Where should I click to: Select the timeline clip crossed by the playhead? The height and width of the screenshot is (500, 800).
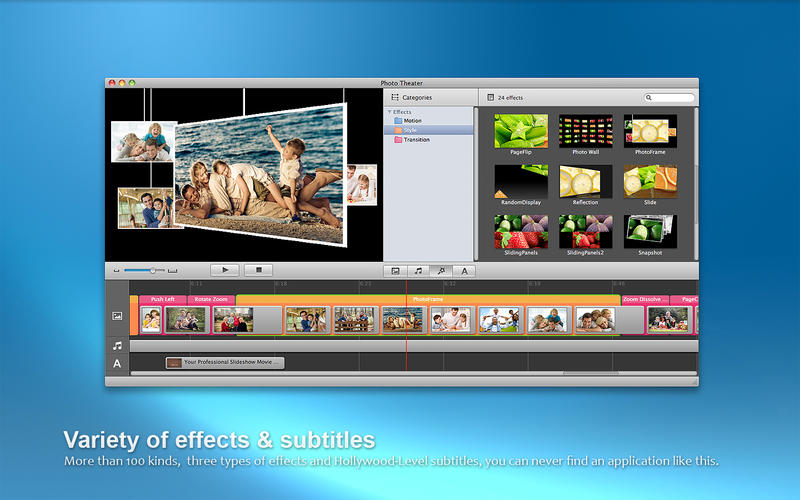pos(403,320)
